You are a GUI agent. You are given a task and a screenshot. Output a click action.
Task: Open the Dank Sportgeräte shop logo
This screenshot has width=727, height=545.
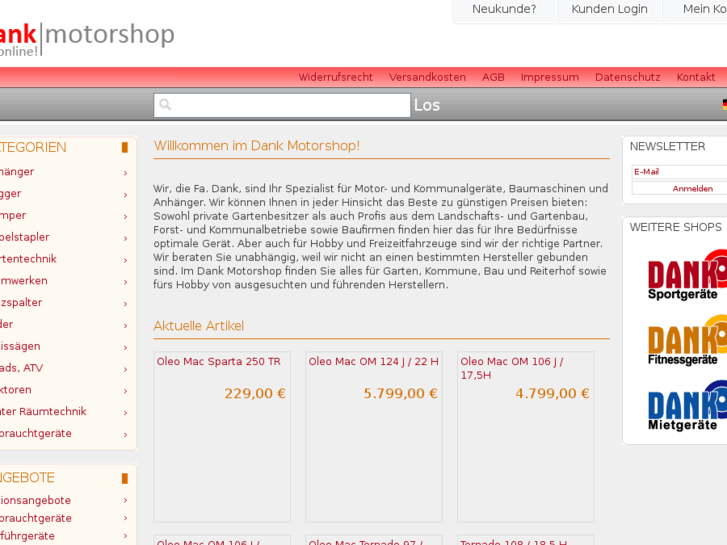(687, 275)
